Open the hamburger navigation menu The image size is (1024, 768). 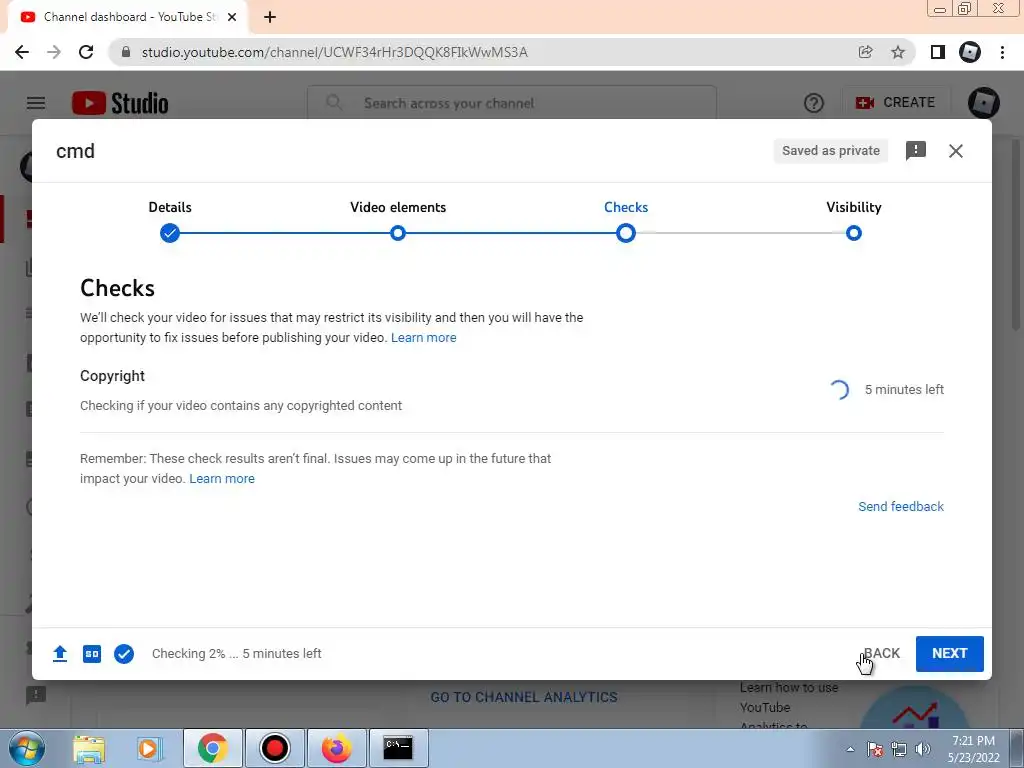coord(36,103)
